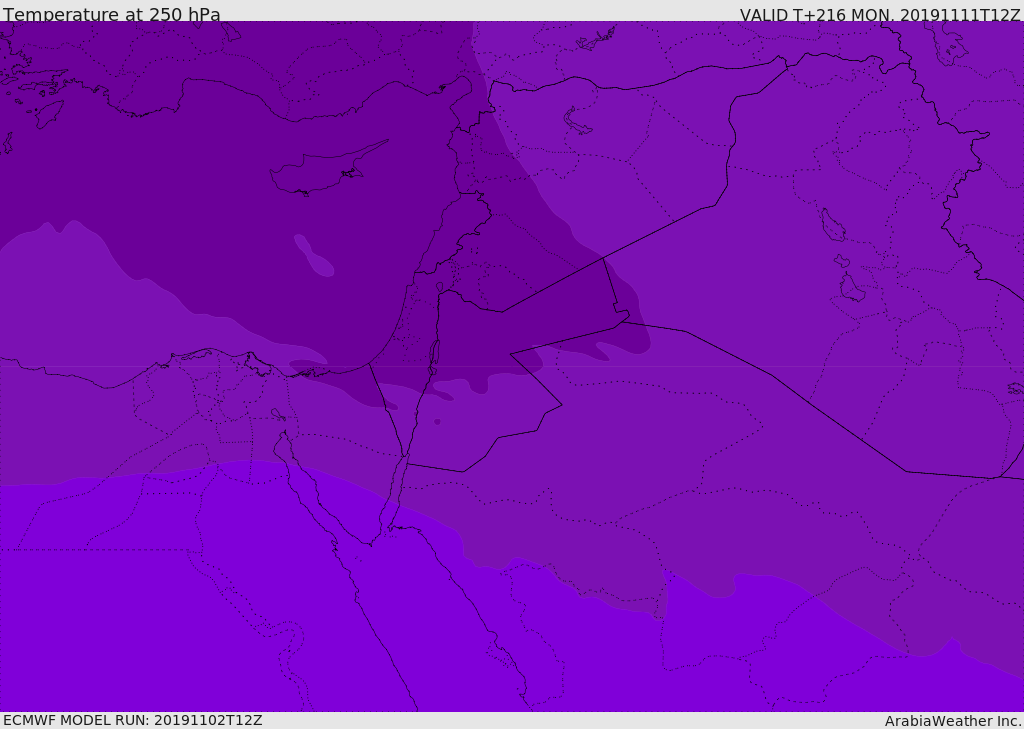Screen dimensions: 1024x729
Task: Click the ECMWF MODEL RUN timestamp text
Action: coord(132,720)
